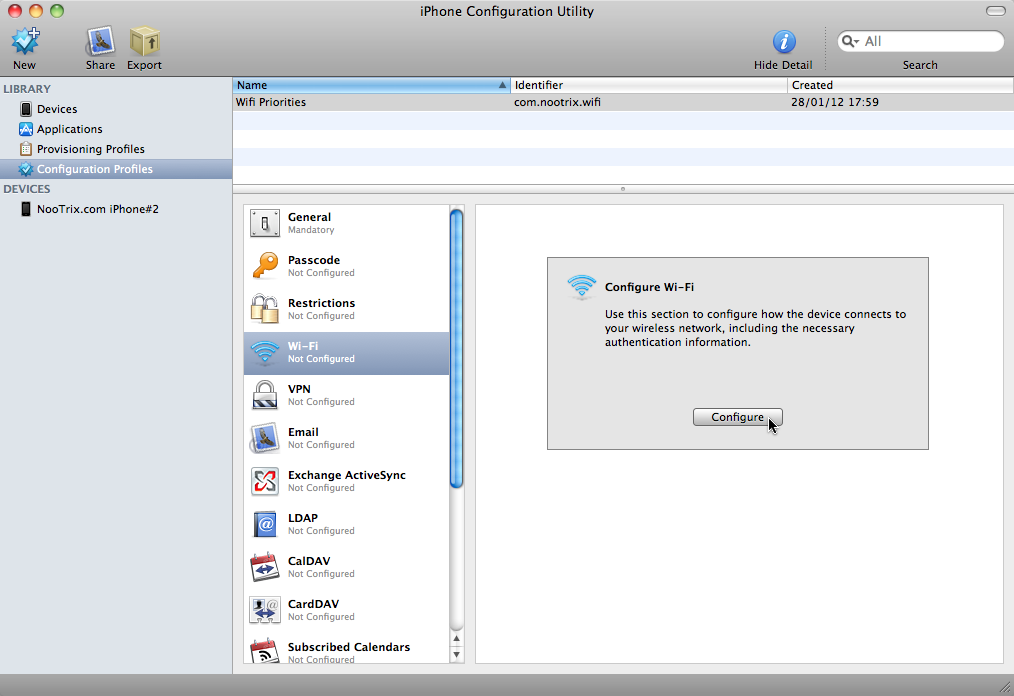Open the Passcode payload label

(314, 260)
